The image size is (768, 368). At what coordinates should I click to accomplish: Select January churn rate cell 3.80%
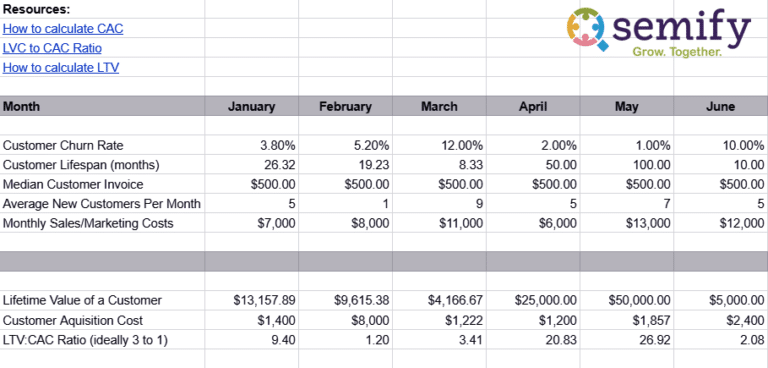252,146
